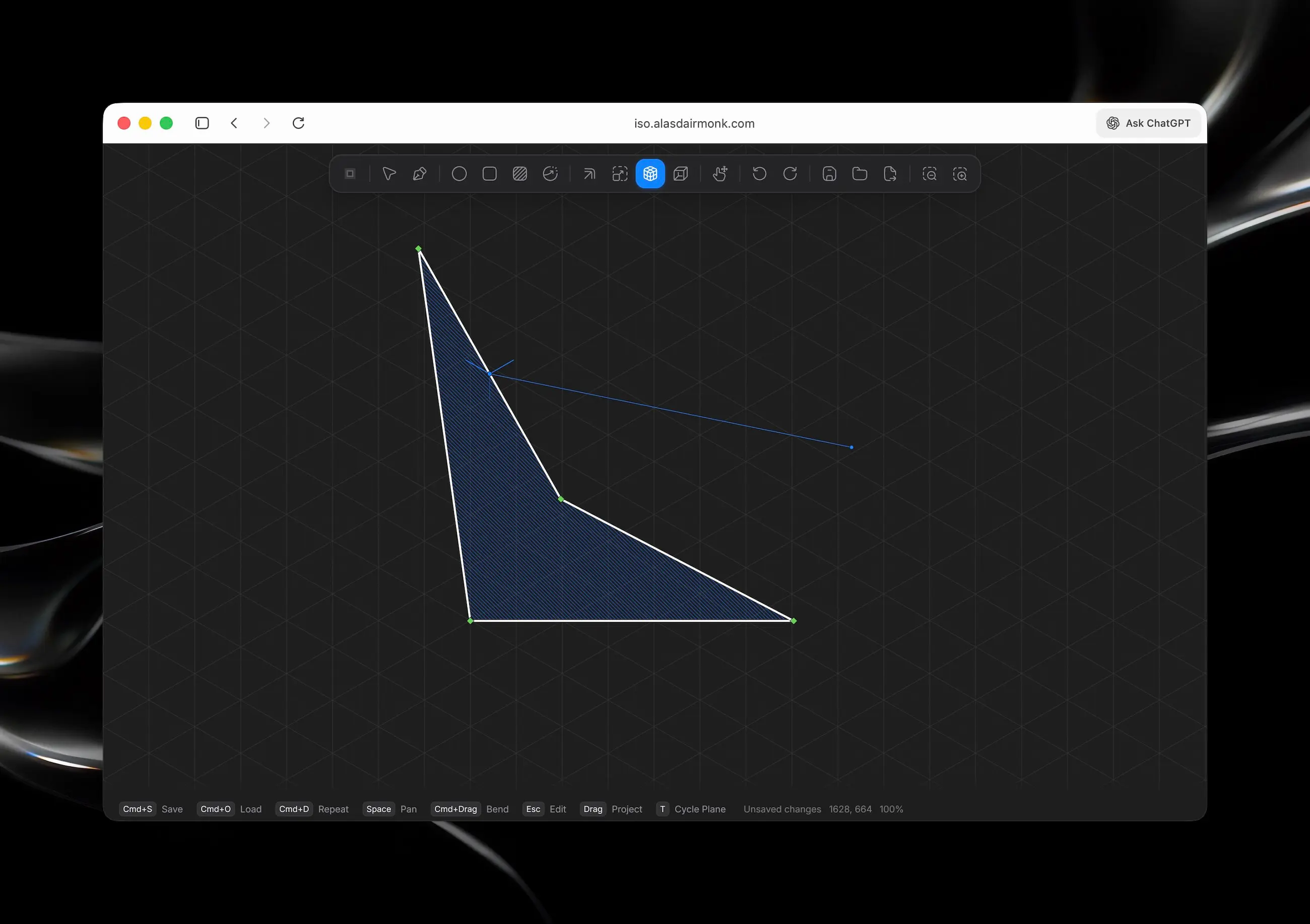Open a file with the folder icon

[859, 173]
